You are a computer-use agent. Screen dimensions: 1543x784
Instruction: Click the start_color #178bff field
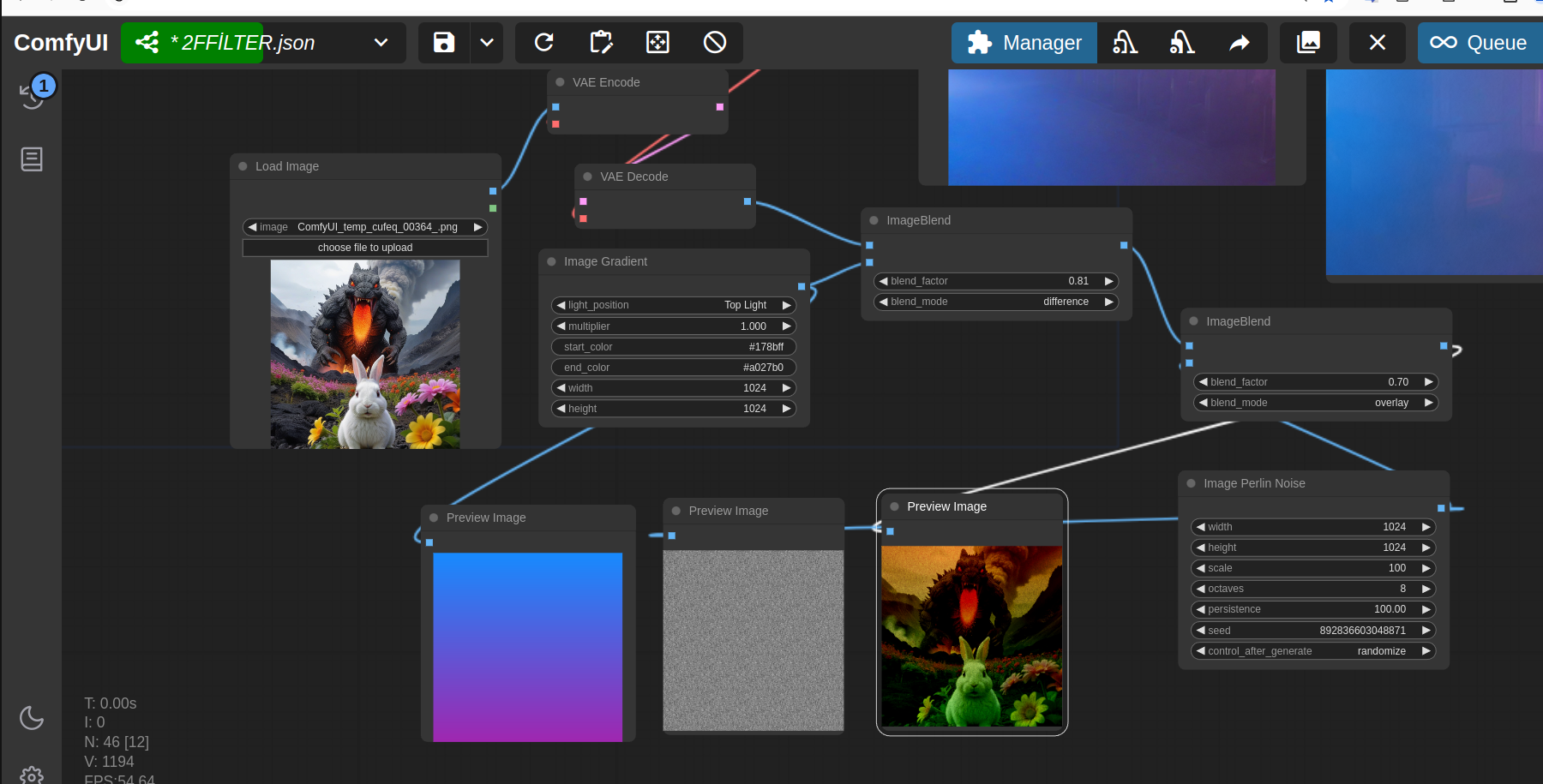pyautogui.click(x=674, y=347)
